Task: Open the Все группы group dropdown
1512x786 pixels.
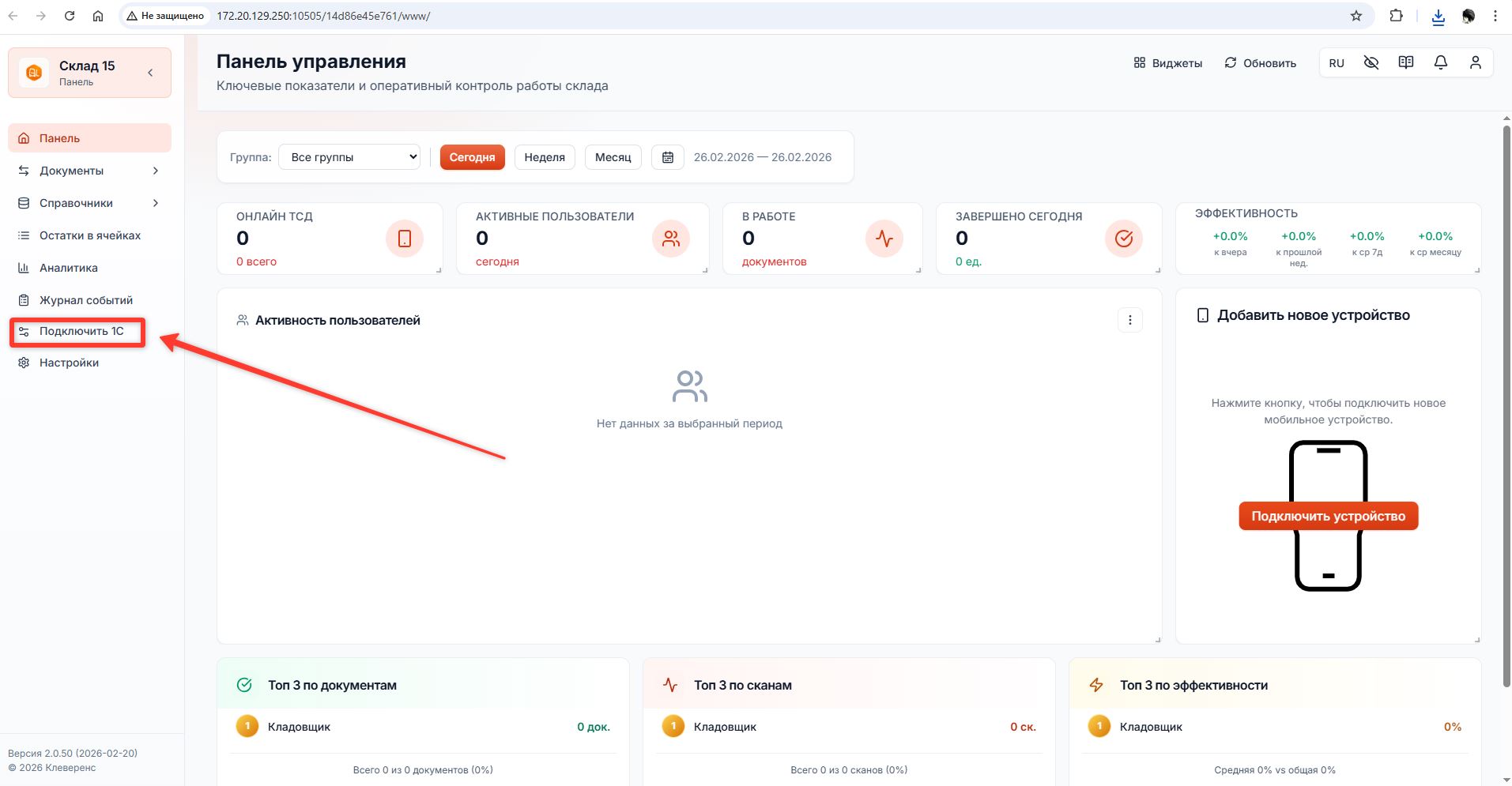Action: click(349, 157)
